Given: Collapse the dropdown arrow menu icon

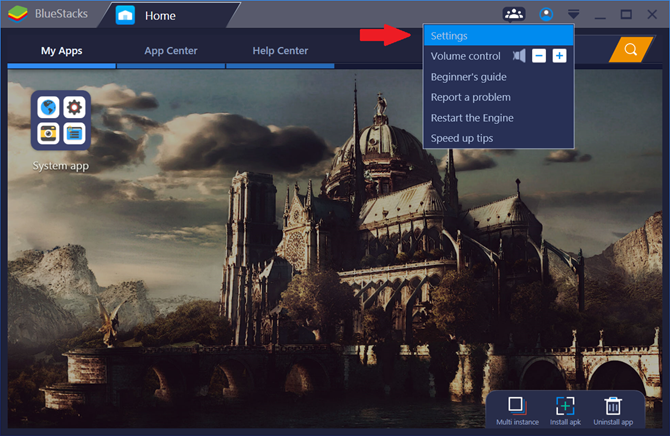Looking at the screenshot, I should click(x=573, y=14).
